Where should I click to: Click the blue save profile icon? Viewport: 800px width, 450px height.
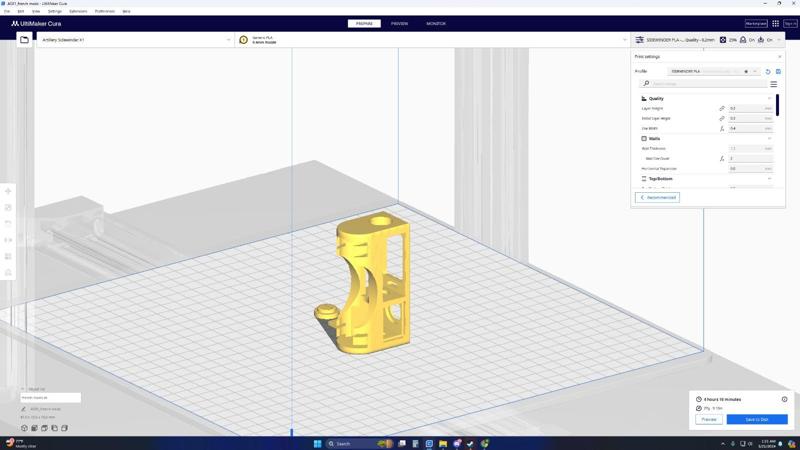click(778, 71)
